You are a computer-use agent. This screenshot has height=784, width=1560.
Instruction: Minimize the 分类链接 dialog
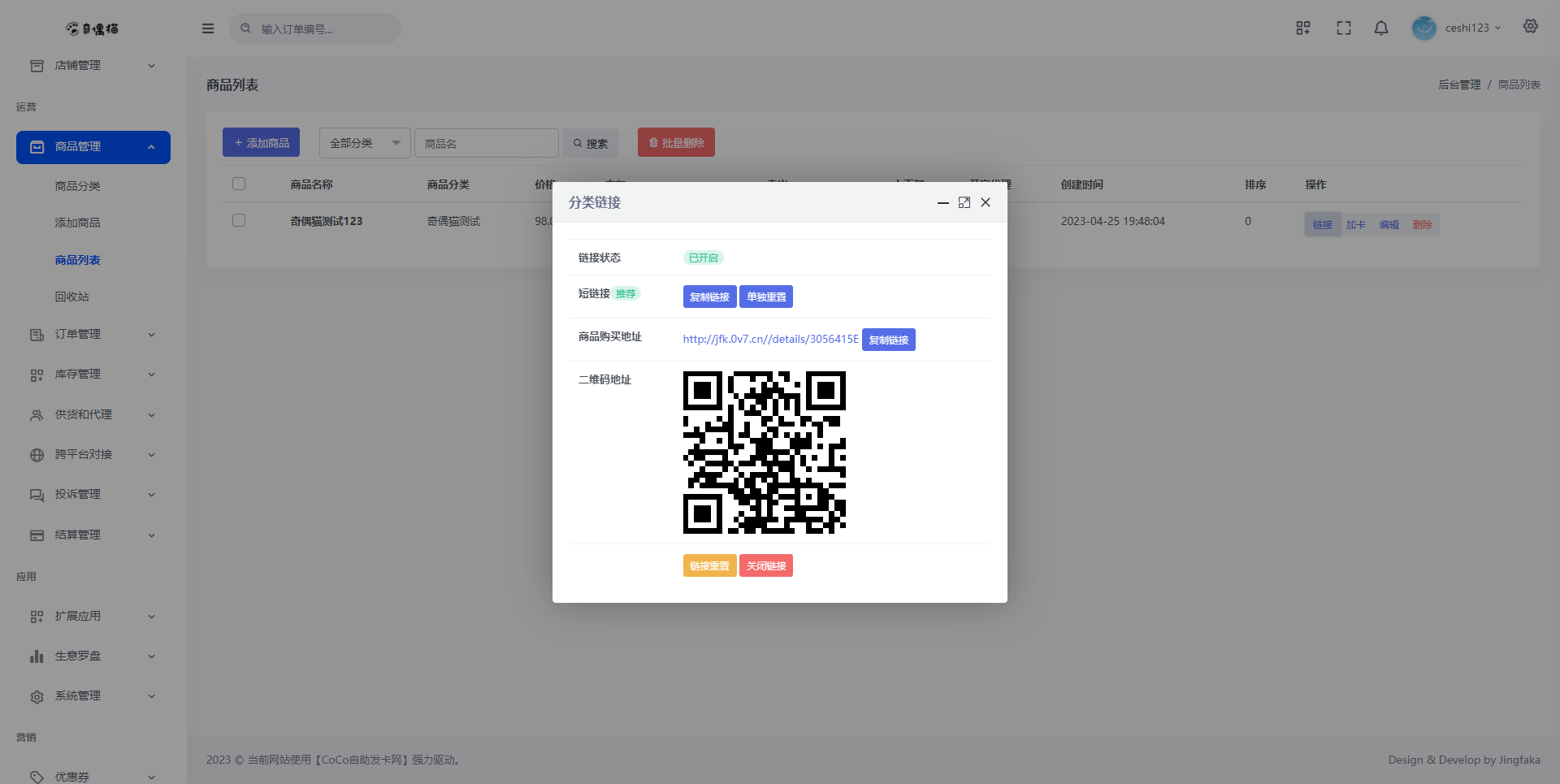click(x=942, y=202)
